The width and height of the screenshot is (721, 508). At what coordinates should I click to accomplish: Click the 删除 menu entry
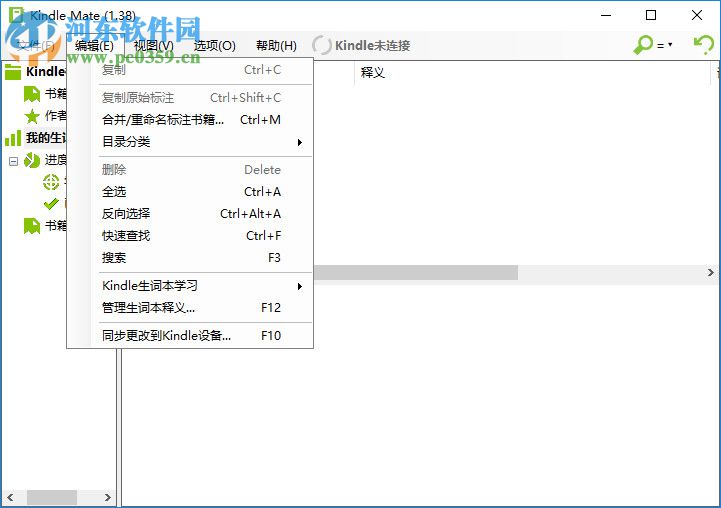pyautogui.click(x=191, y=170)
